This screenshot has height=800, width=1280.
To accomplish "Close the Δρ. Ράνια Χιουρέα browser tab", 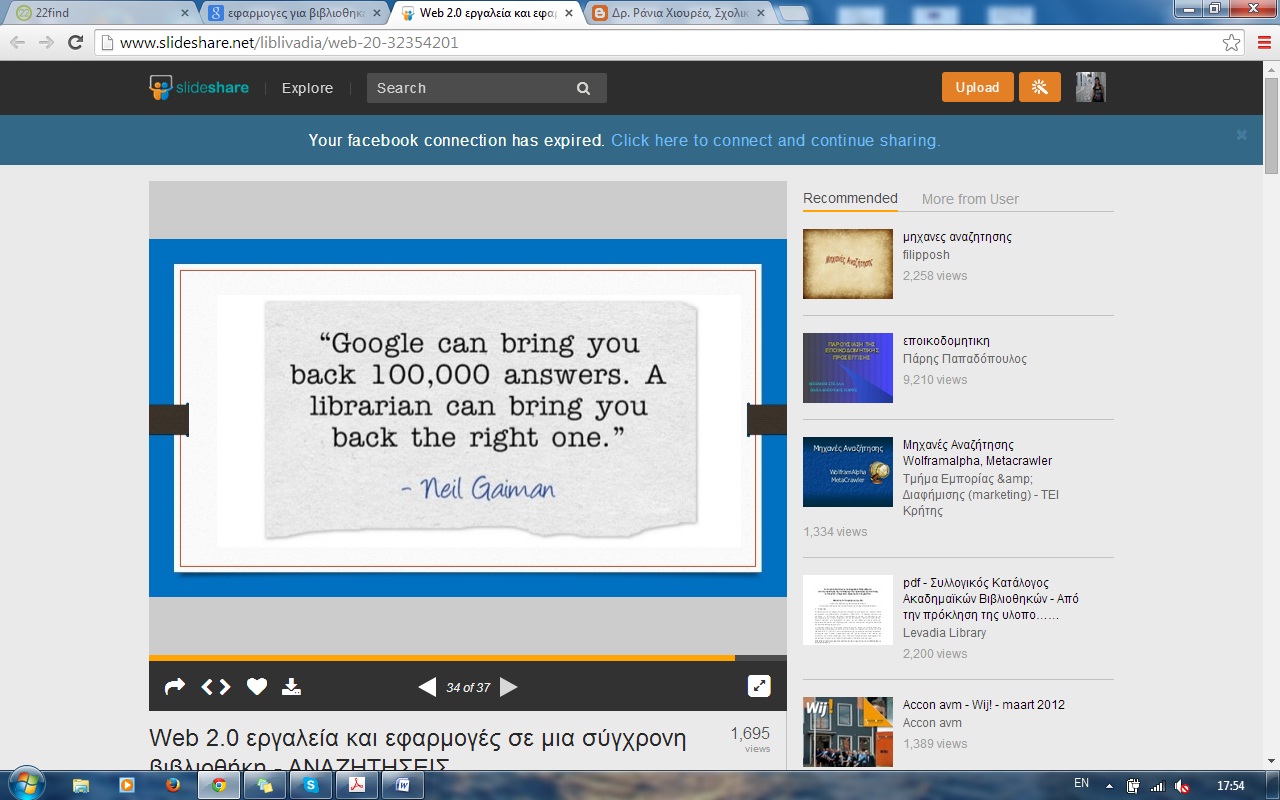I will click(x=760, y=13).
